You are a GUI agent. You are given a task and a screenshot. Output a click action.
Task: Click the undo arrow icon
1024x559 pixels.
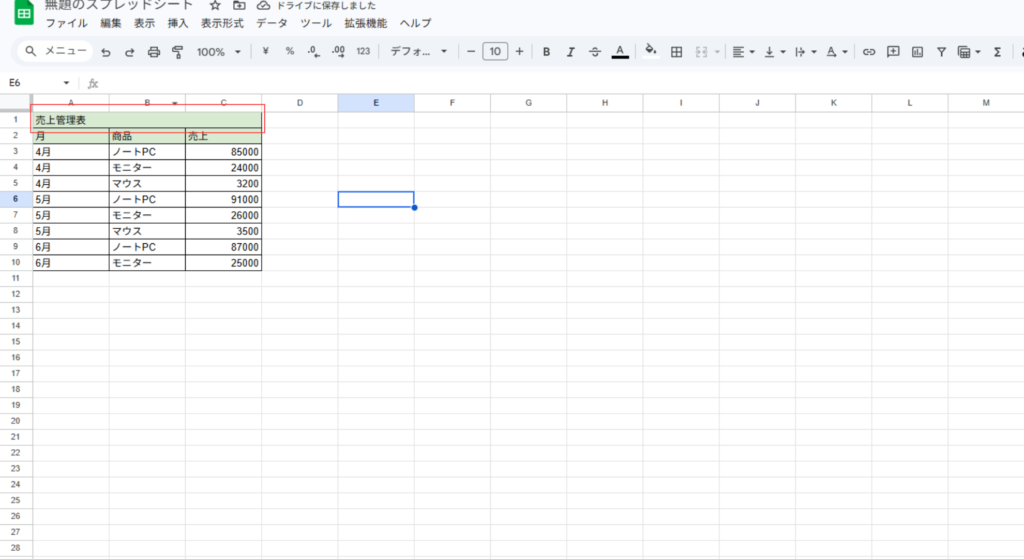[x=105, y=52]
